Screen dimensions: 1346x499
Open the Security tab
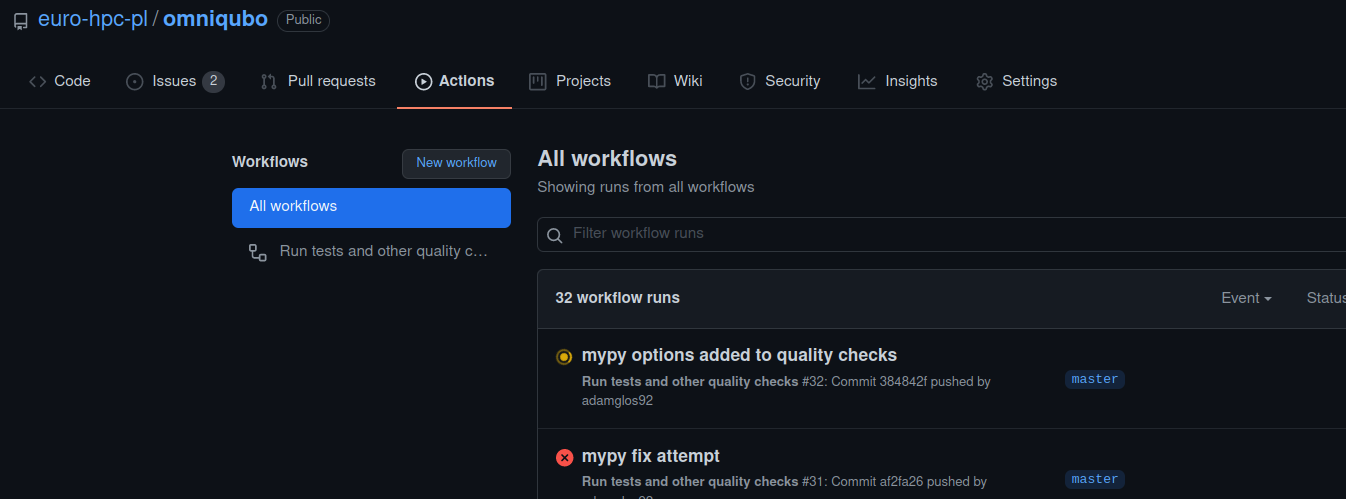(x=780, y=81)
